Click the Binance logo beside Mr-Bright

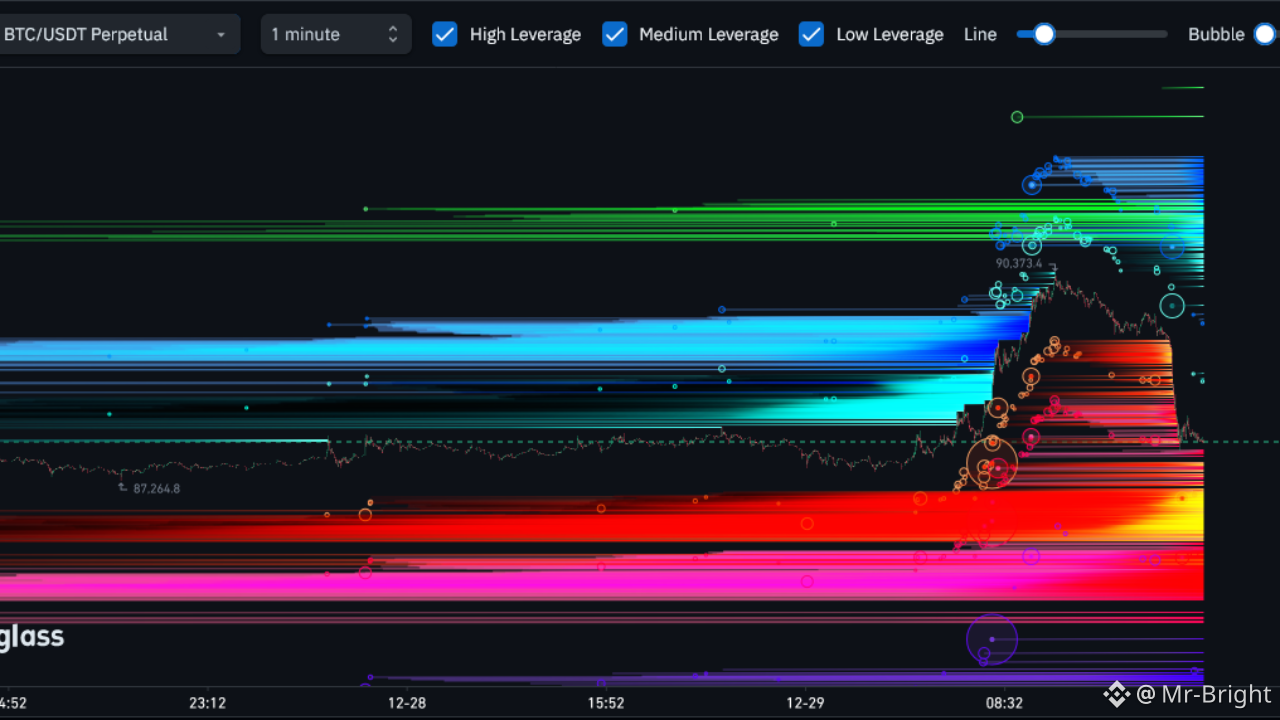click(x=1116, y=693)
